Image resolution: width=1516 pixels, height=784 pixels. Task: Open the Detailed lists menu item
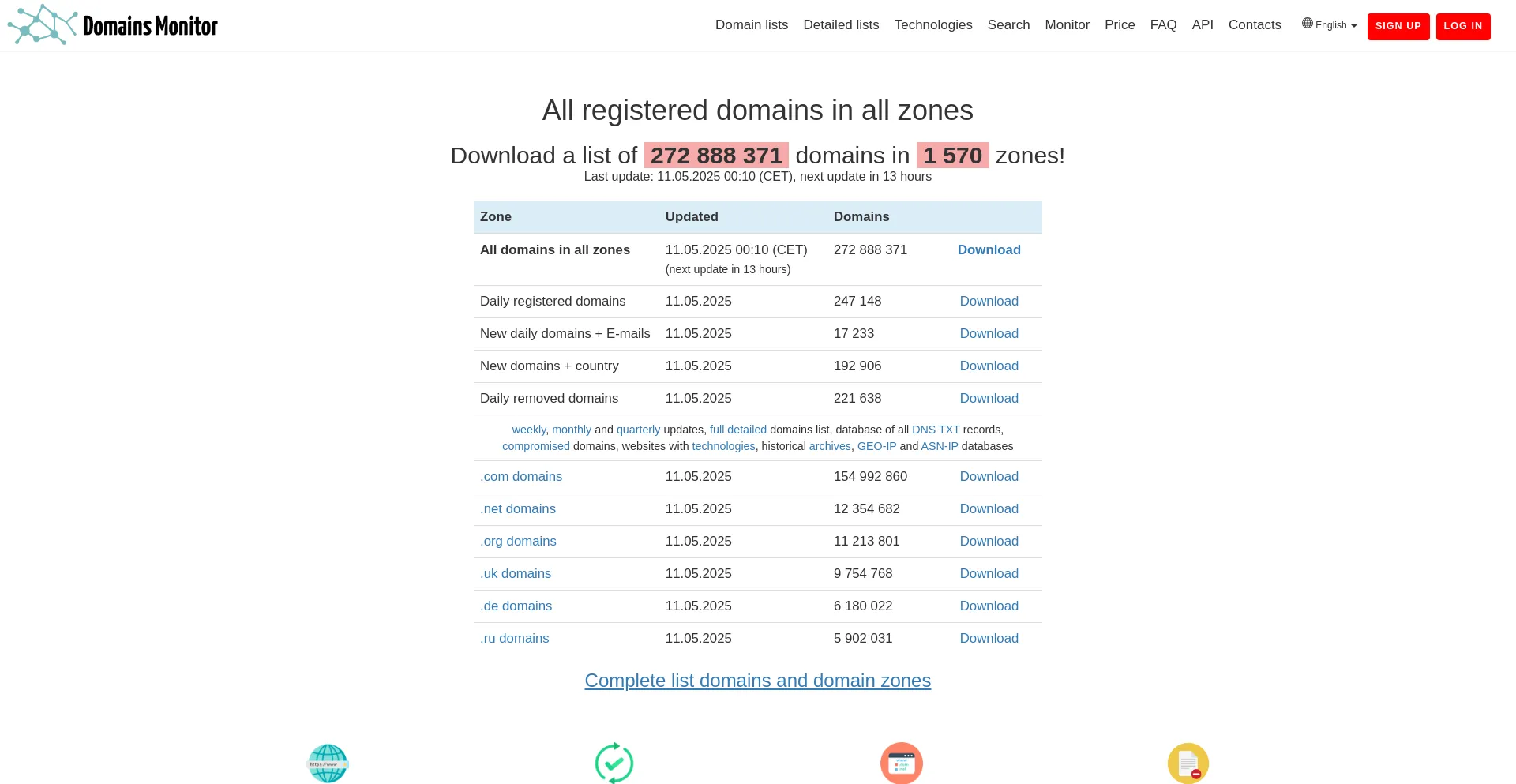pos(841,25)
